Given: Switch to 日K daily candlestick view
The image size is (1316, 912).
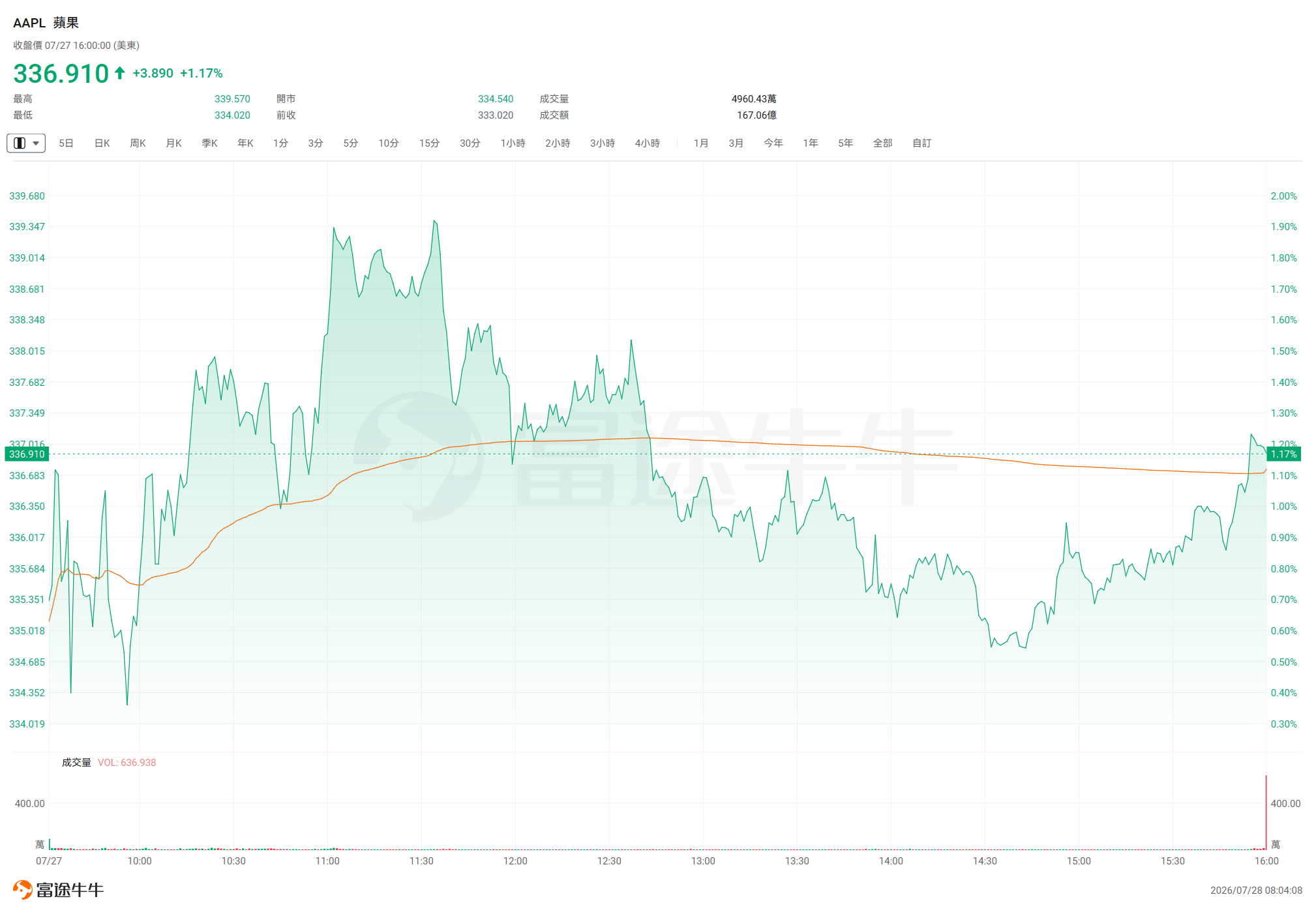Looking at the screenshot, I should [102, 143].
